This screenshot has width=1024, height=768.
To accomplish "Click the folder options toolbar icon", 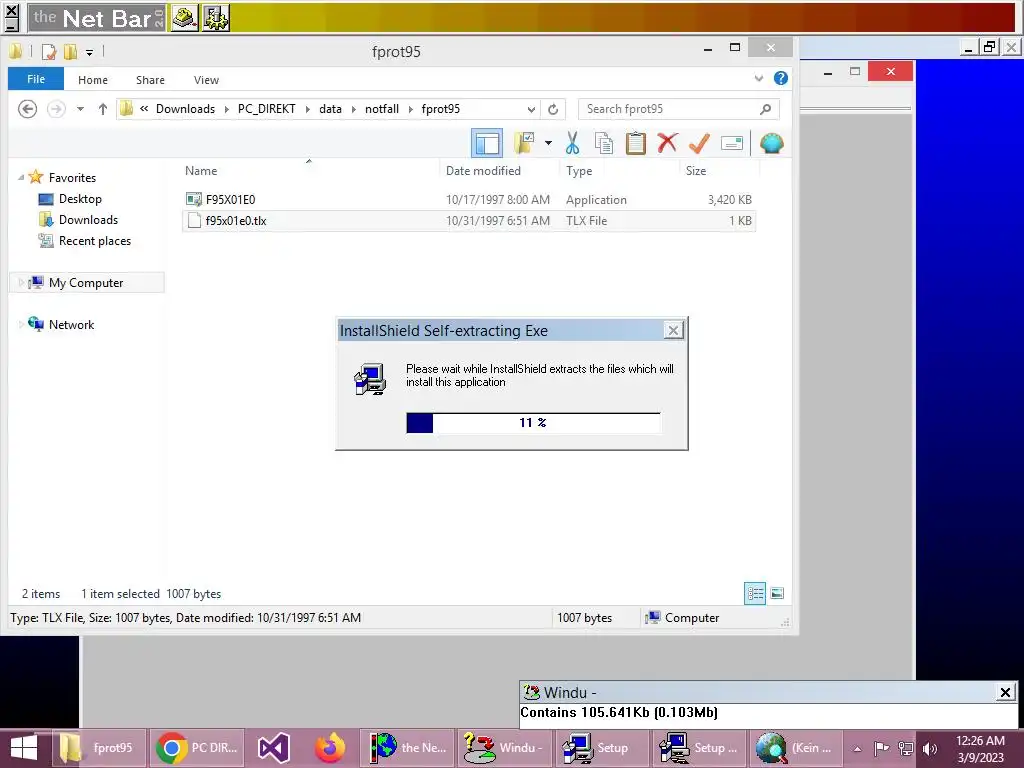I will (x=524, y=143).
